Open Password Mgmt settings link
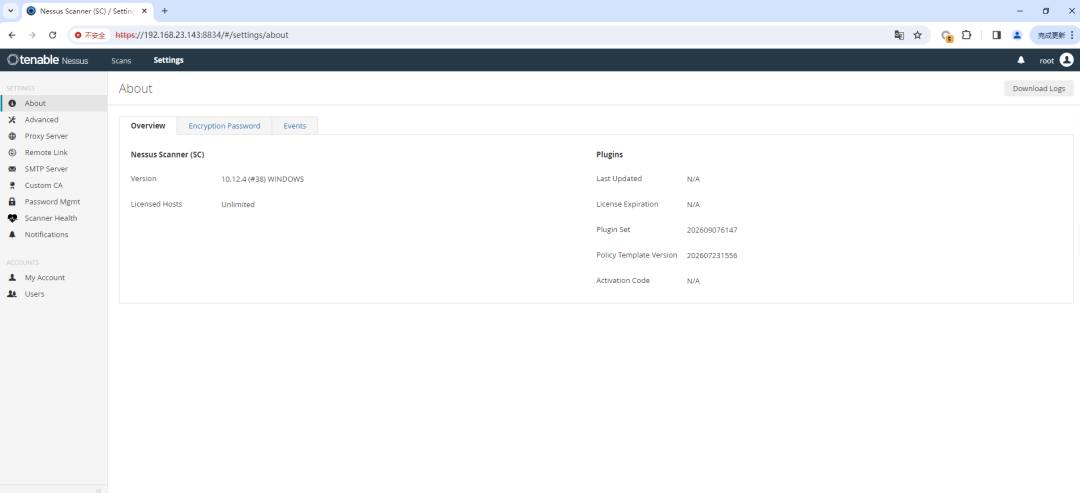1080x493 pixels. point(52,202)
